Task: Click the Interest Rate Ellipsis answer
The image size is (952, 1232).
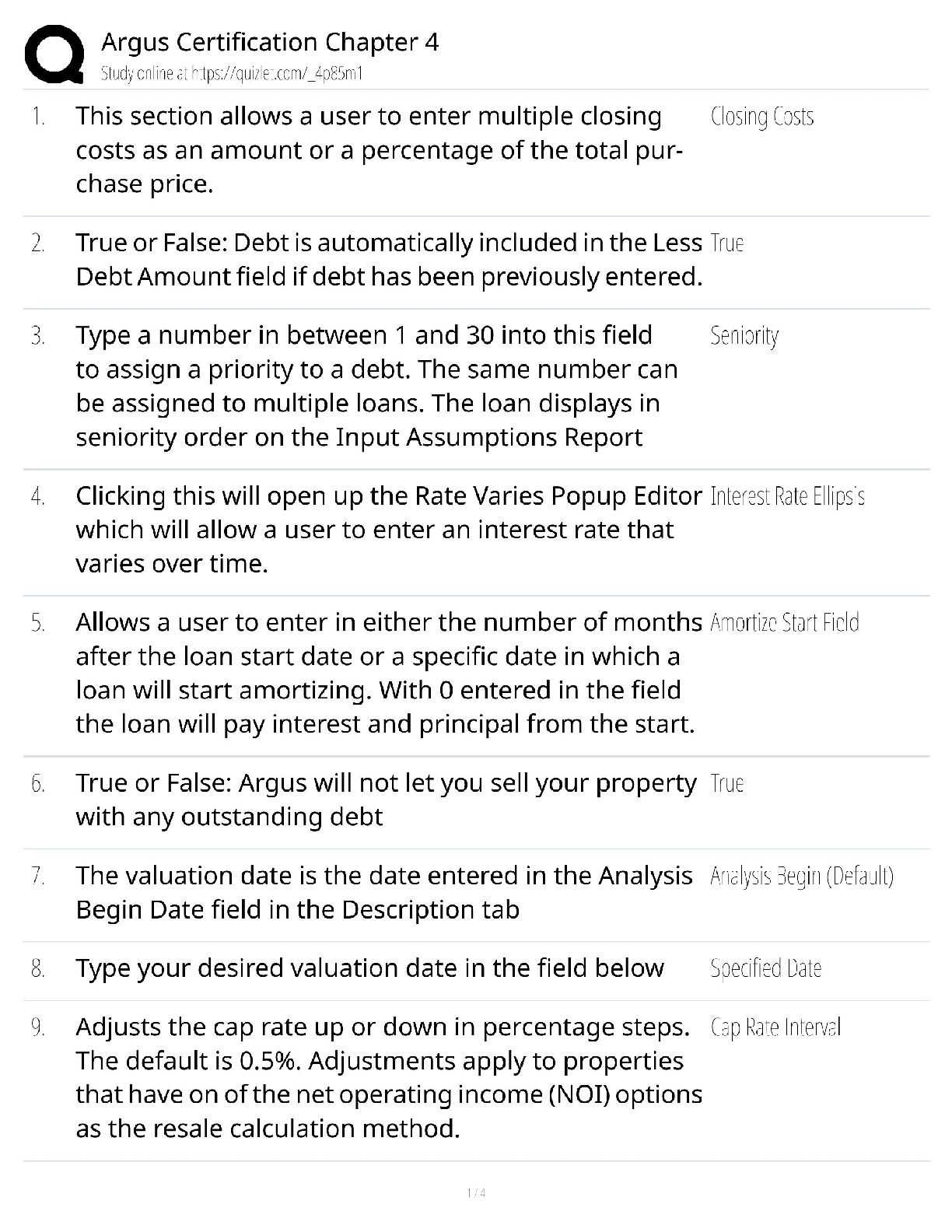Action: [x=788, y=496]
